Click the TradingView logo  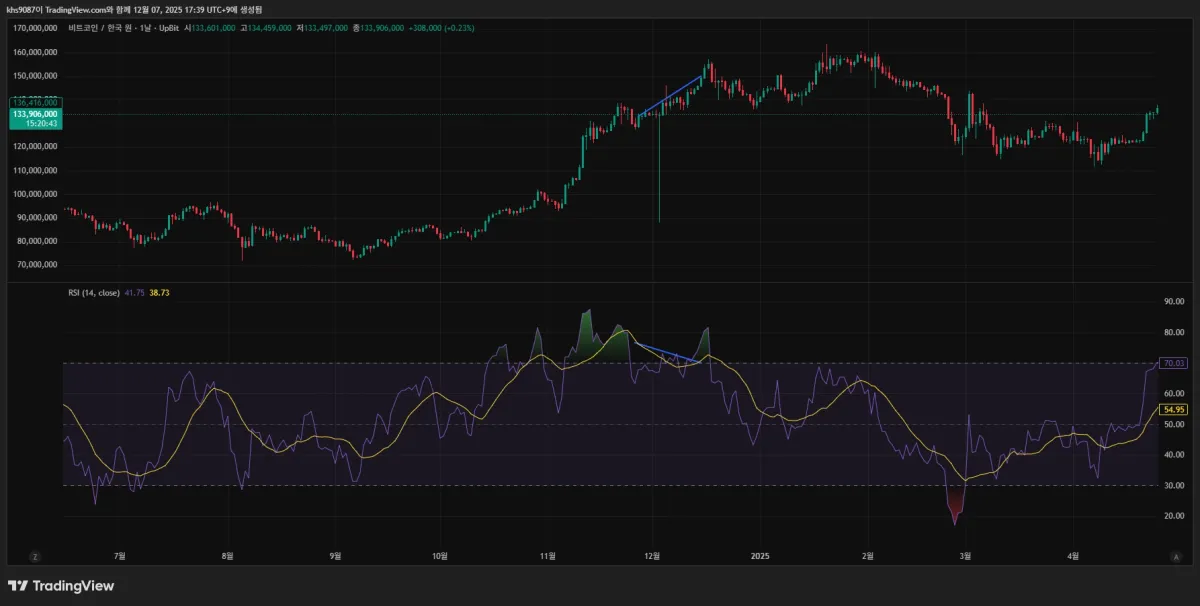(61, 586)
